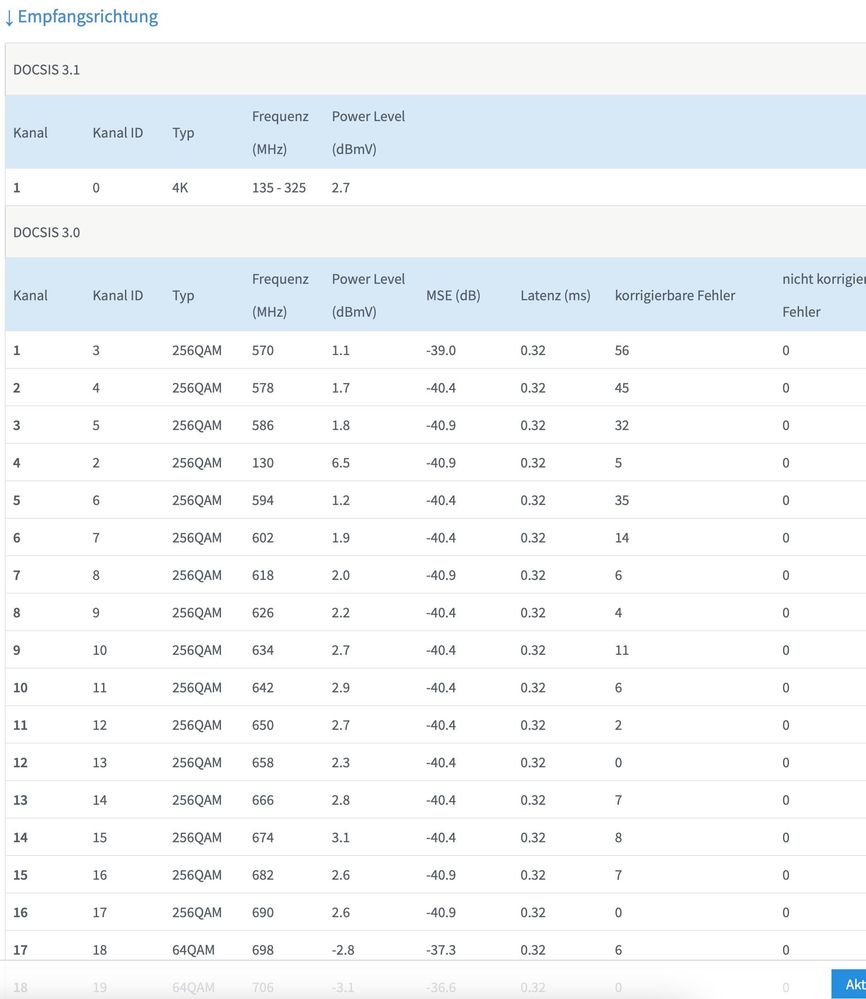Click the 4K type cell
Viewport: 866px width, 999px height.
(x=180, y=188)
